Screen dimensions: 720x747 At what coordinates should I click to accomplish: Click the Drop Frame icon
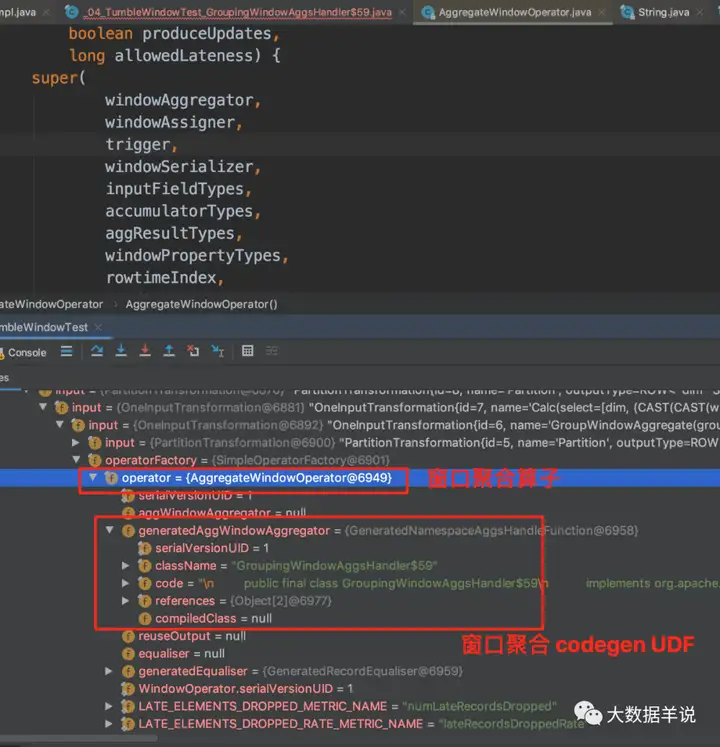(193, 351)
